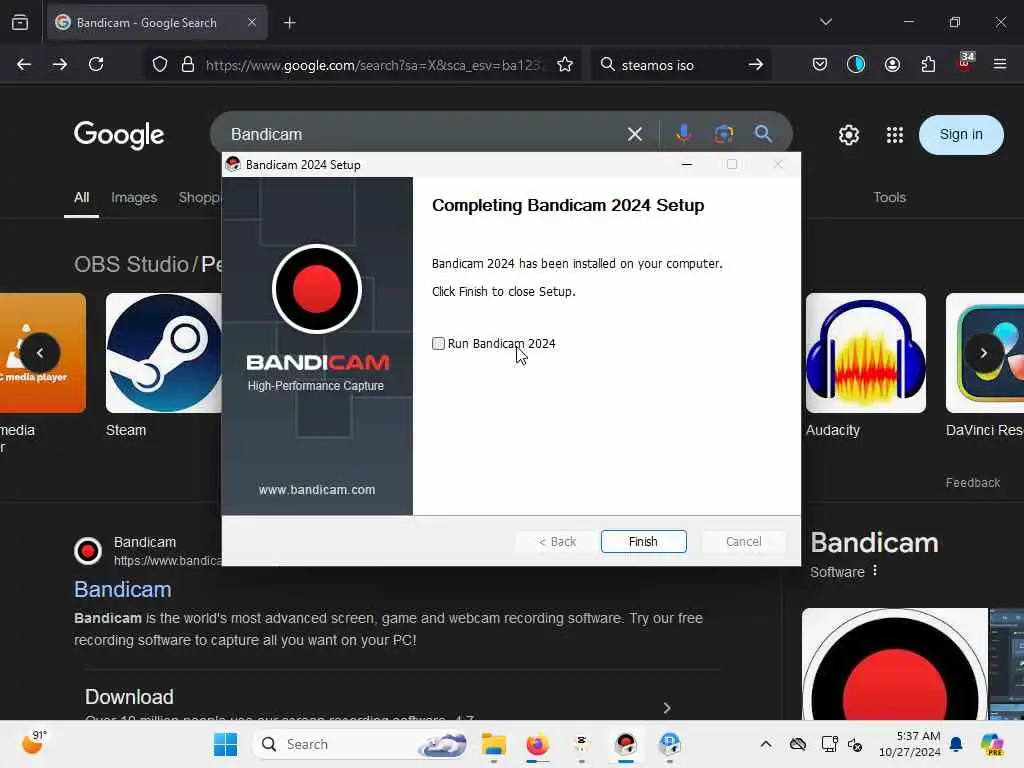Viewport: 1024px width, 768px height.
Task: Click the browser forward arrow
Action: [59, 65]
